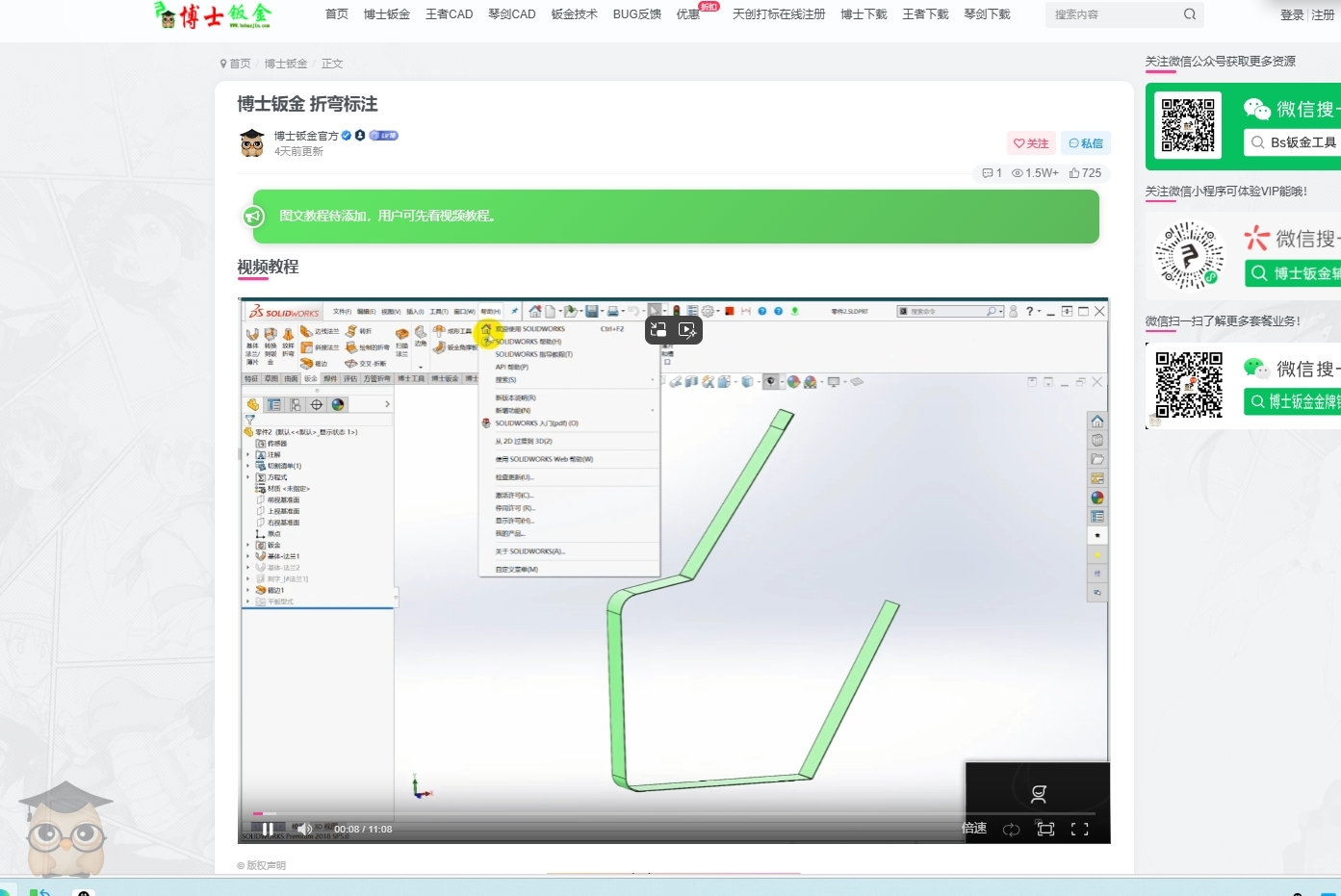1341x896 pixels.
Task: Pause the video playback
Action: (x=268, y=829)
